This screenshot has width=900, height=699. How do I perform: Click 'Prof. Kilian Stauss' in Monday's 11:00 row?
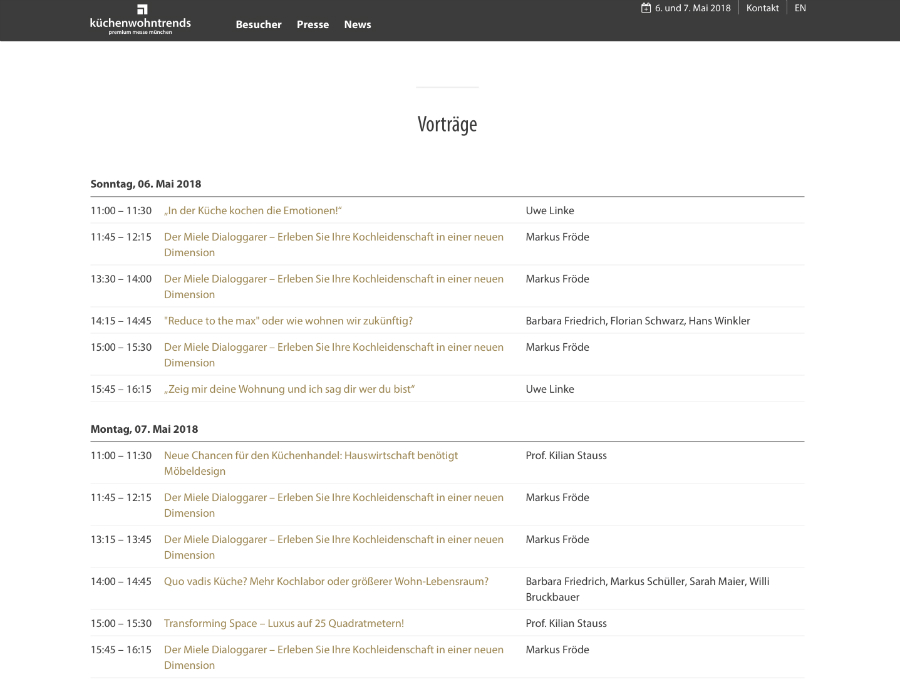click(566, 456)
